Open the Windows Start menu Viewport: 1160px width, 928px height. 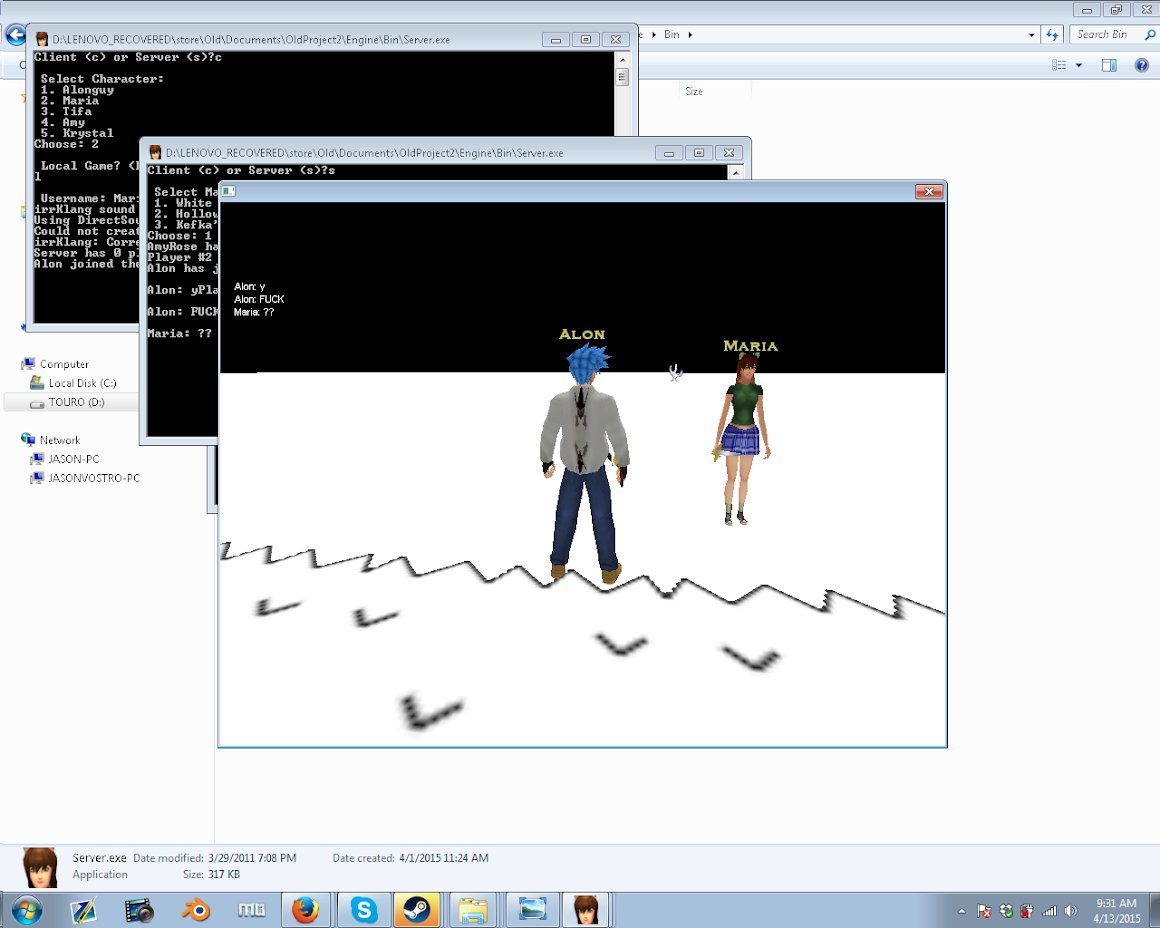coord(27,910)
